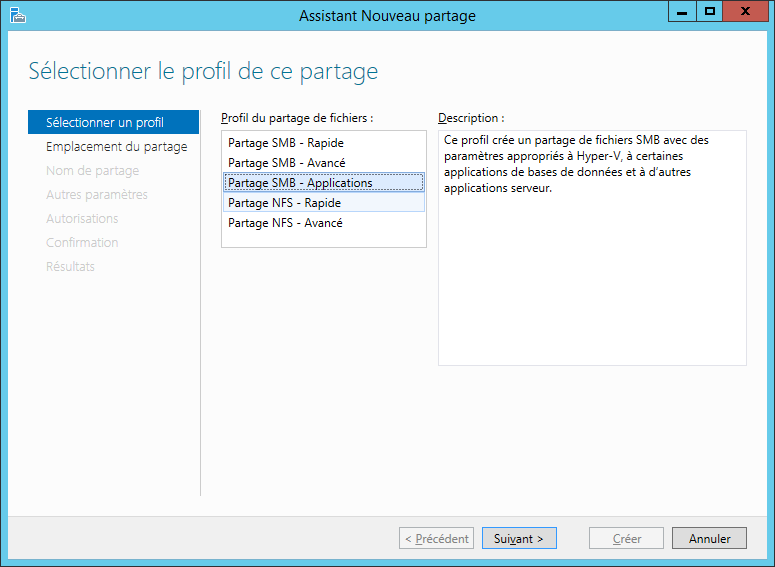
Task: Switch to the Autorisations step
Action: coord(82,219)
